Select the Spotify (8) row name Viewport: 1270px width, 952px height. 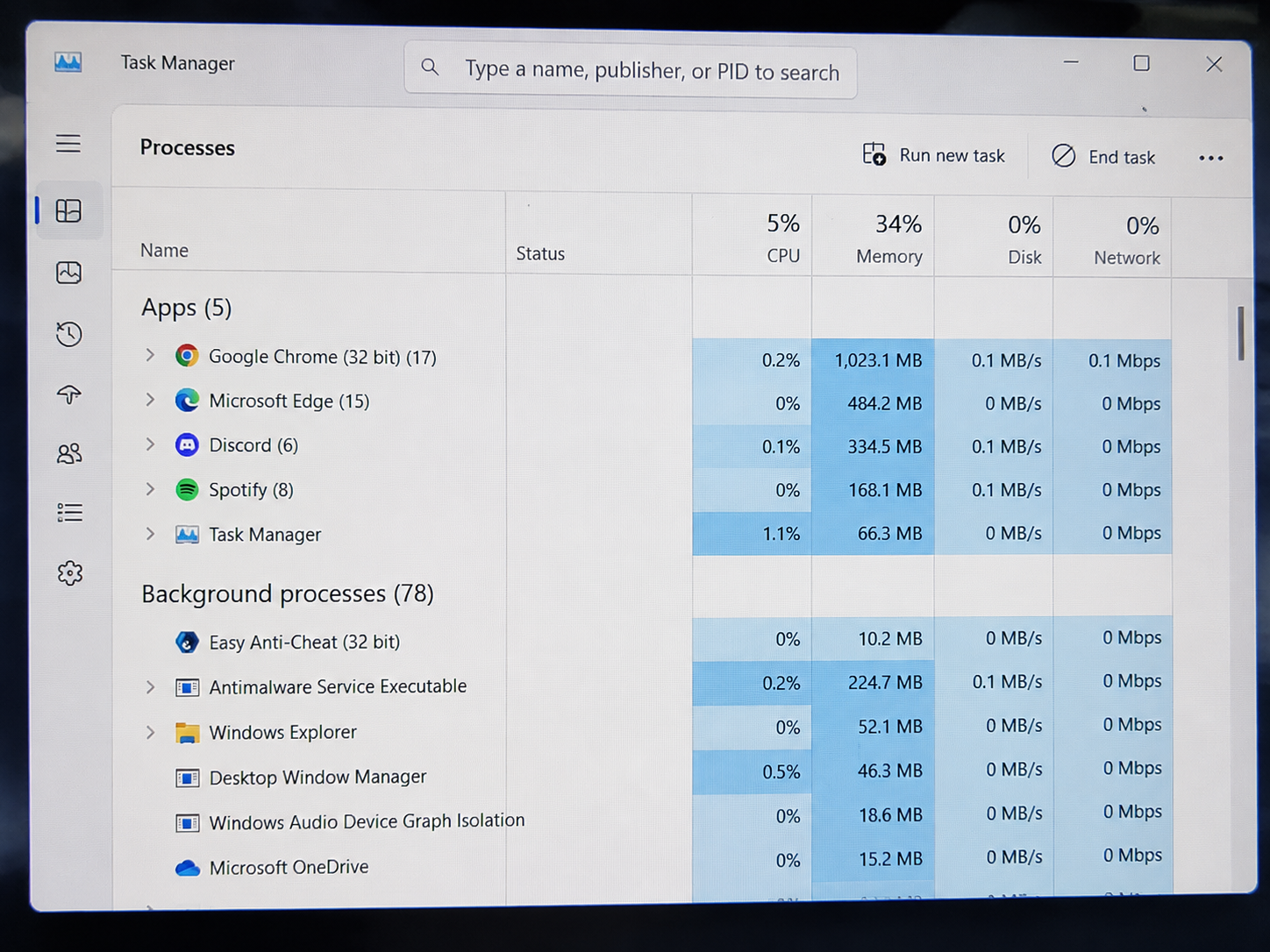click(251, 489)
